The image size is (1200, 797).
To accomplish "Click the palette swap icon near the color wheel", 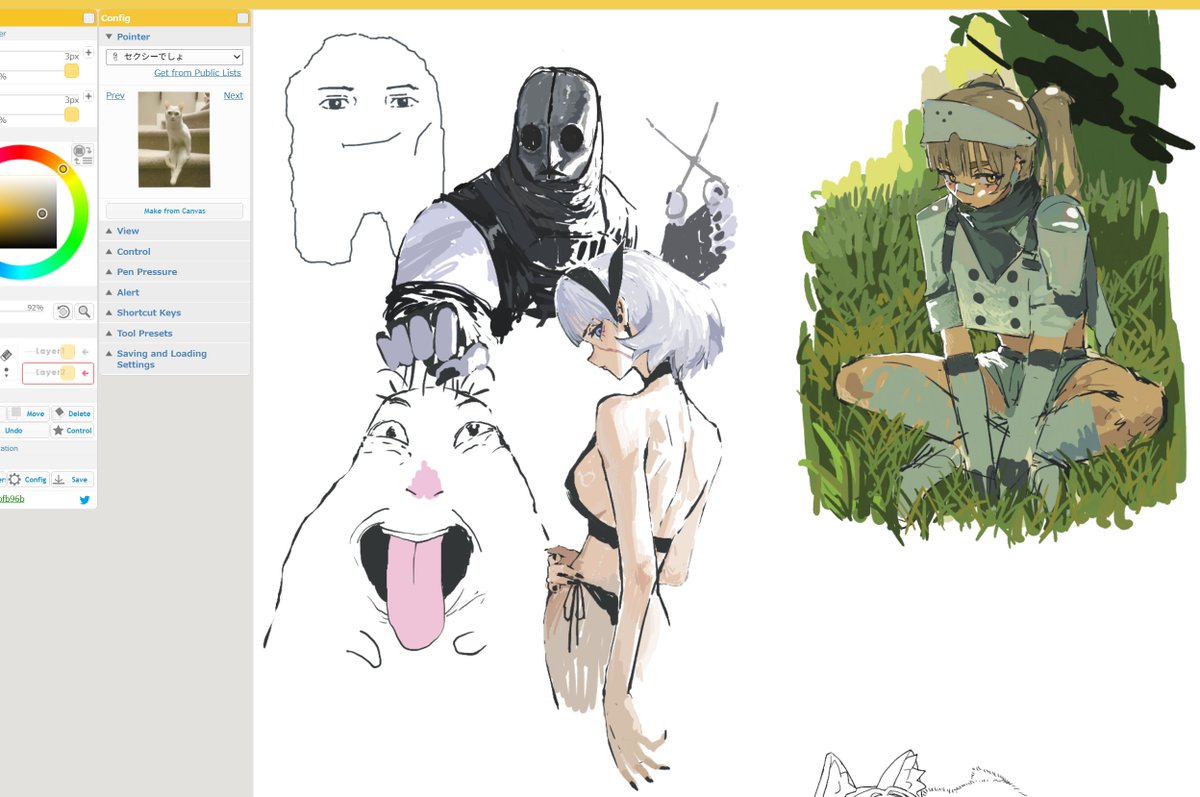I will (x=83, y=154).
